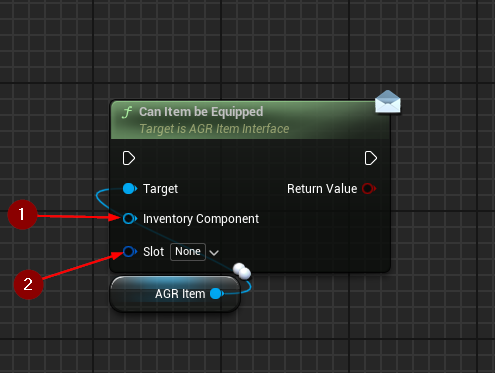Select the Can Item be Equipped node title
This screenshot has height=373, width=495.
click(201, 112)
